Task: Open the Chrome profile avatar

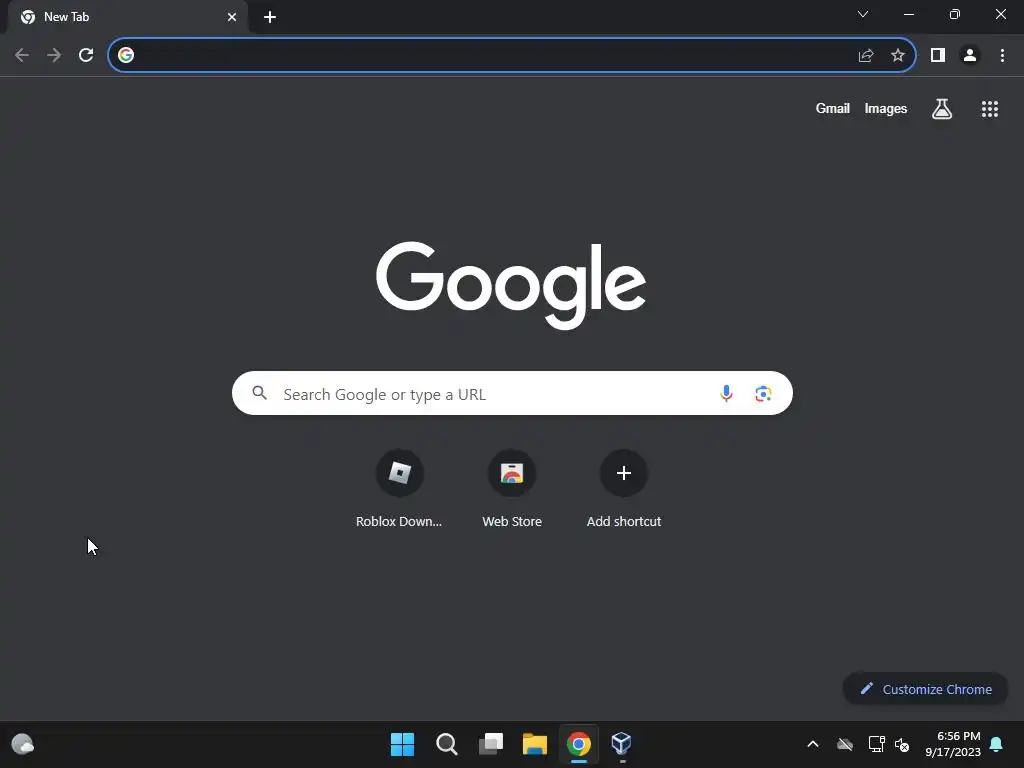Action: 970,56
